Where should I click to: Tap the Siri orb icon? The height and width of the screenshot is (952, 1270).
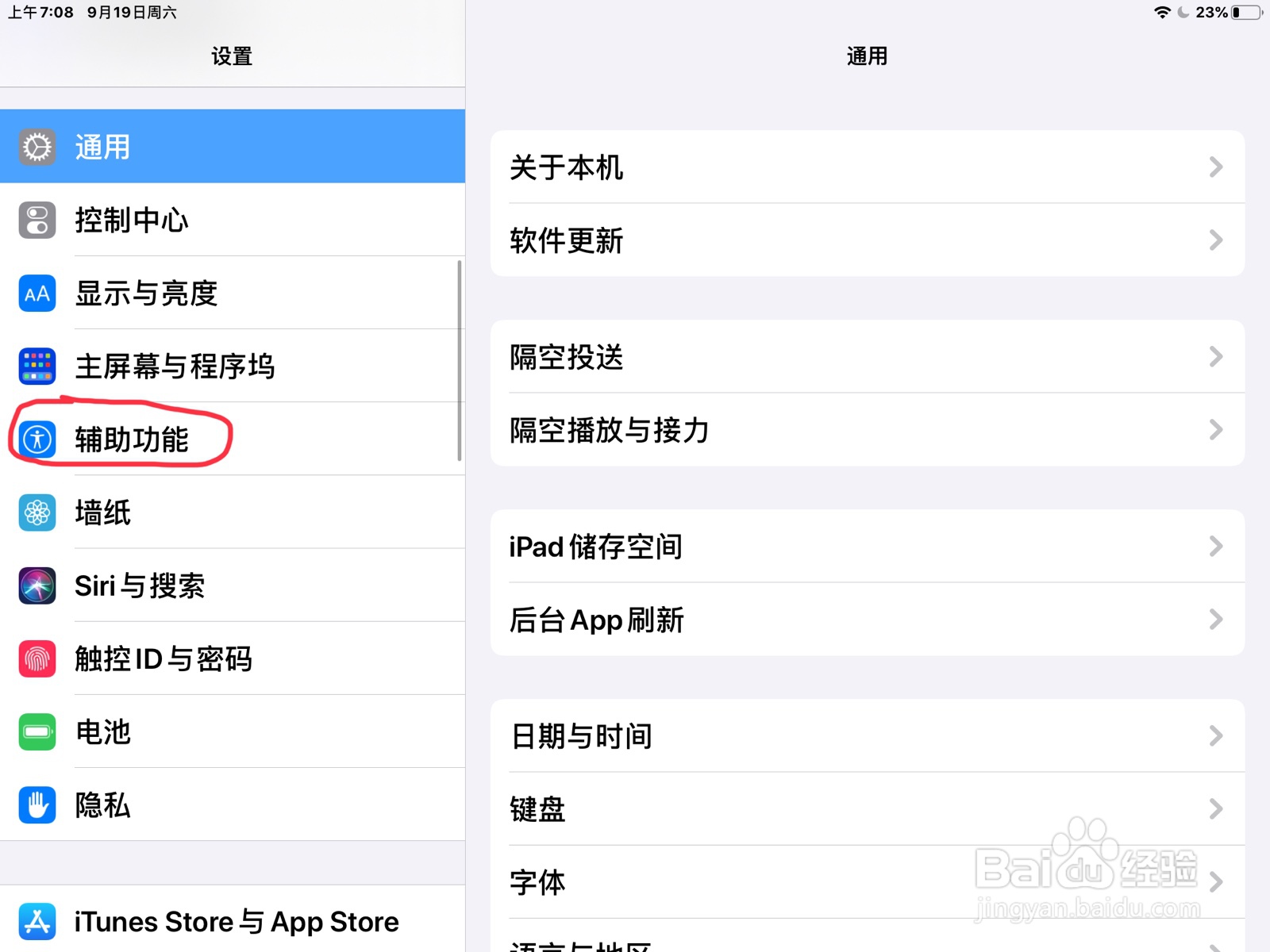tap(37, 585)
